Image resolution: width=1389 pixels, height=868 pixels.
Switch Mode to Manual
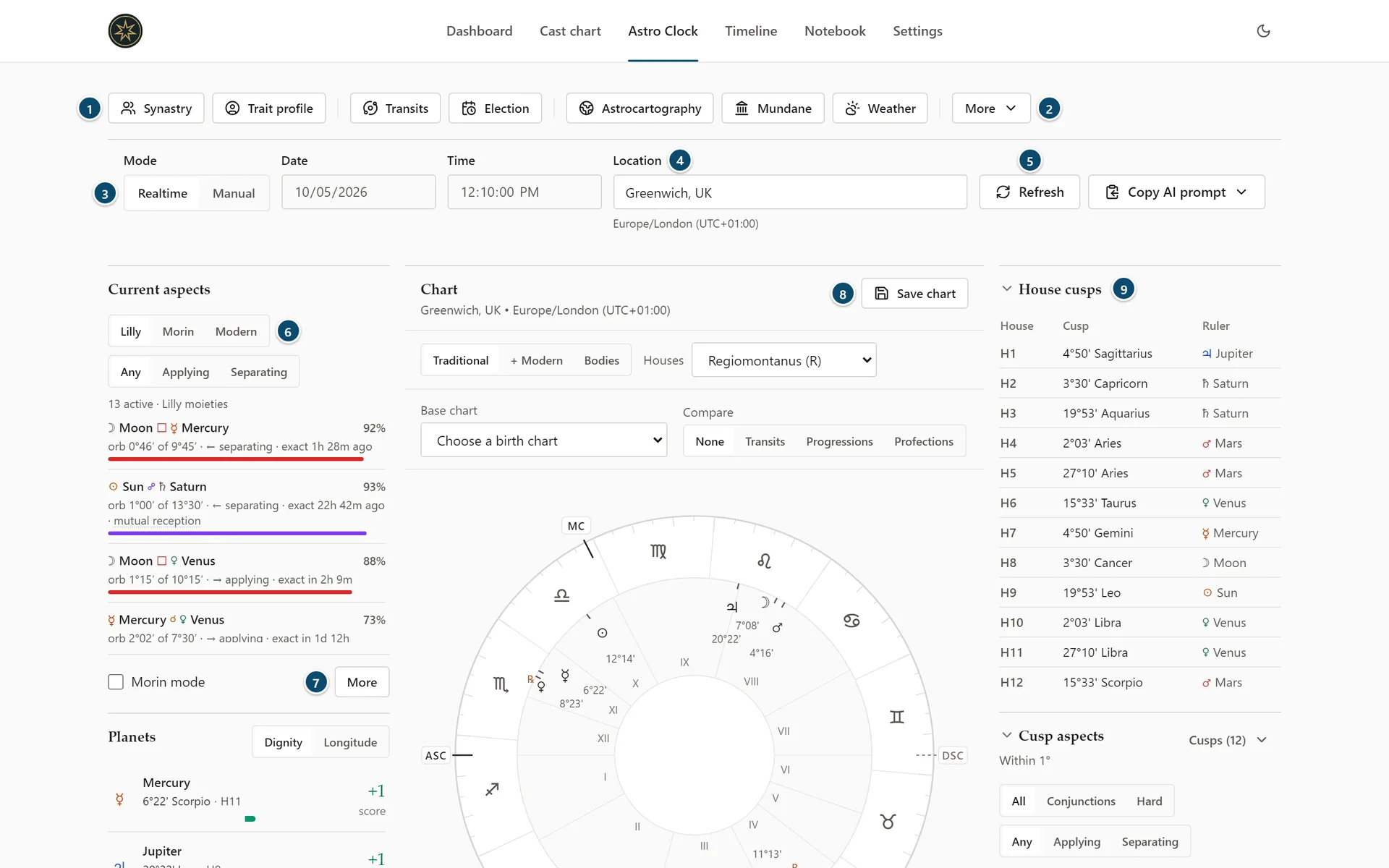point(234,193)
